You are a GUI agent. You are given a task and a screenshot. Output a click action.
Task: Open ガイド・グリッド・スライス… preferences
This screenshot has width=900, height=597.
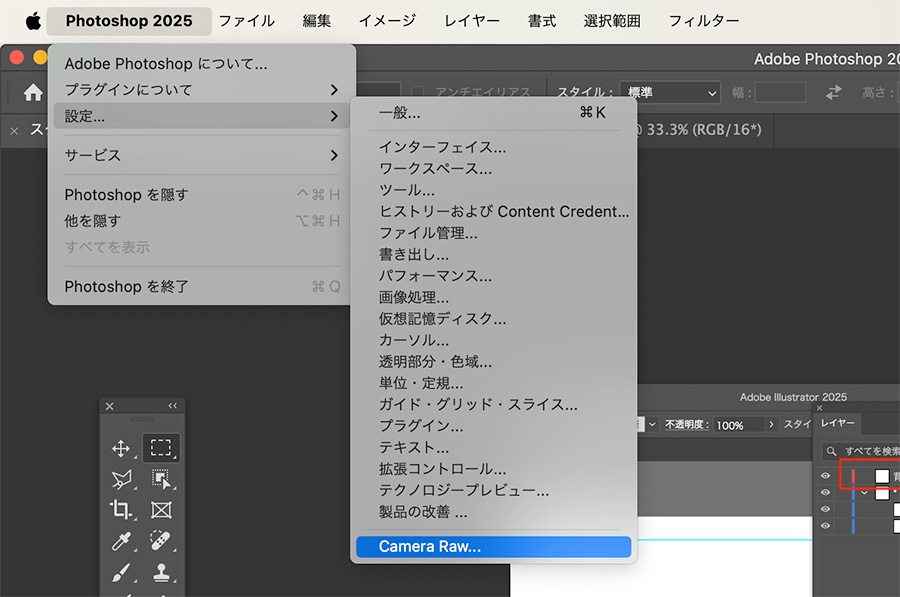(494, 405)
